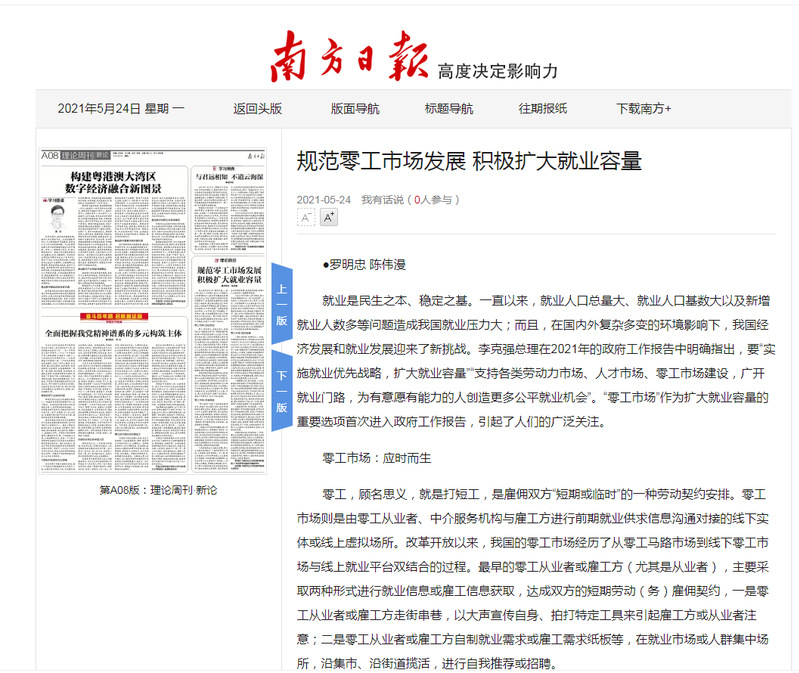The height and width of the screenshot is (673, 799).
Task: Open 往期报纸 past issues picker
Action: click(x=542, y=109)
